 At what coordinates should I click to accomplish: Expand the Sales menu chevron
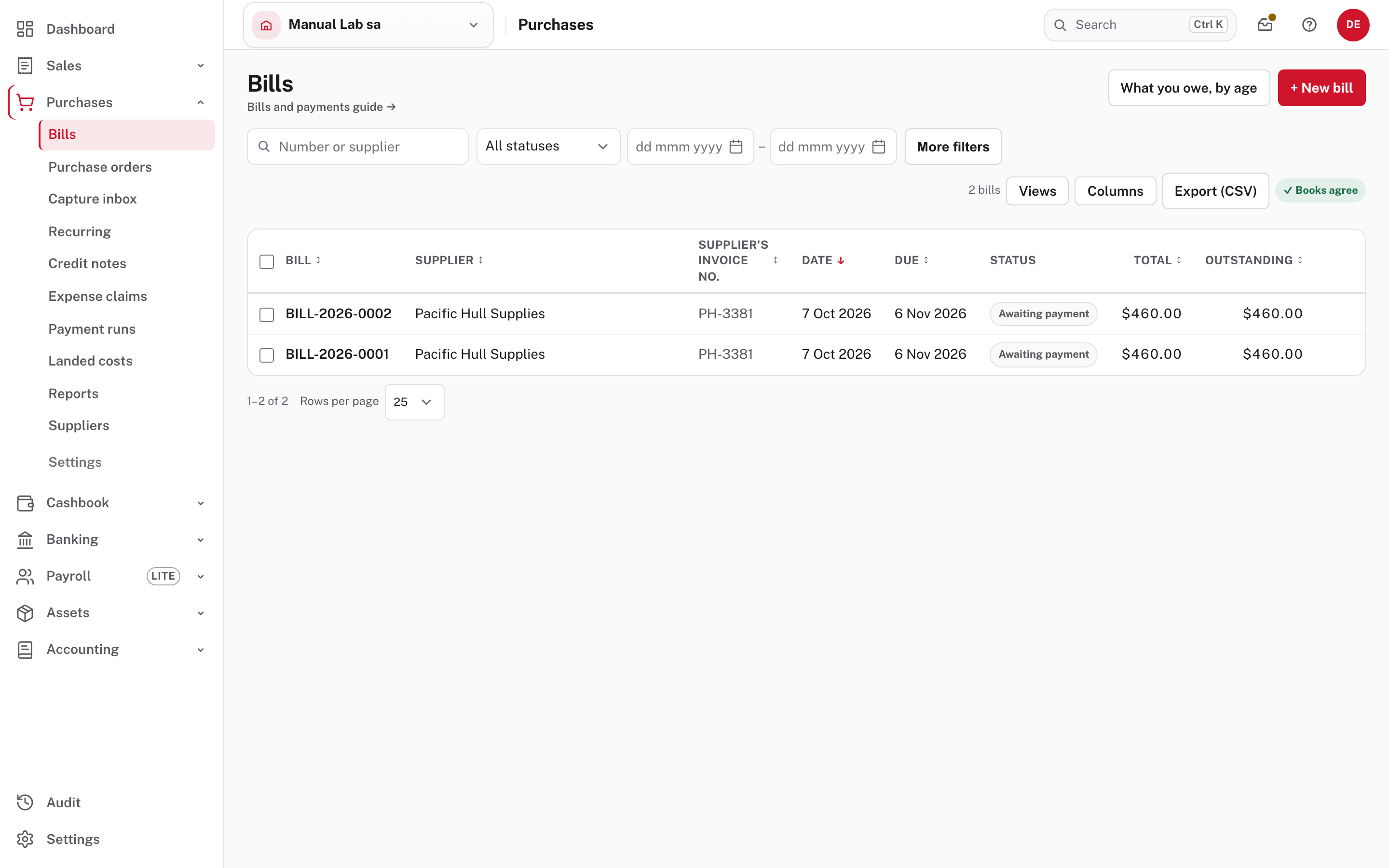201,66
